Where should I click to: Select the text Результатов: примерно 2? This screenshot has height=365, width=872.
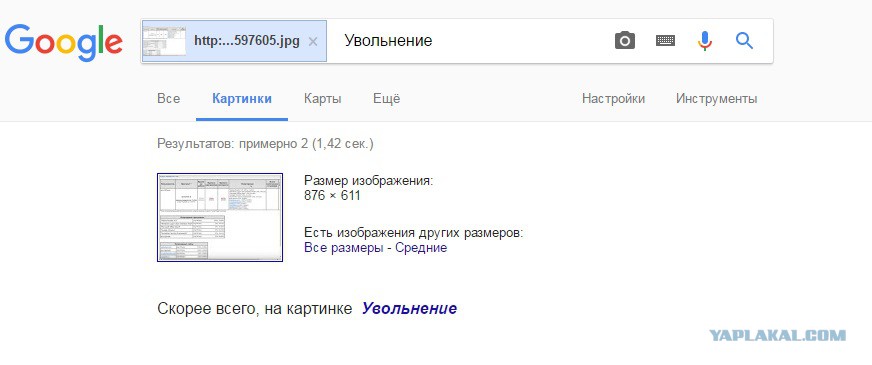click(232, 144)
